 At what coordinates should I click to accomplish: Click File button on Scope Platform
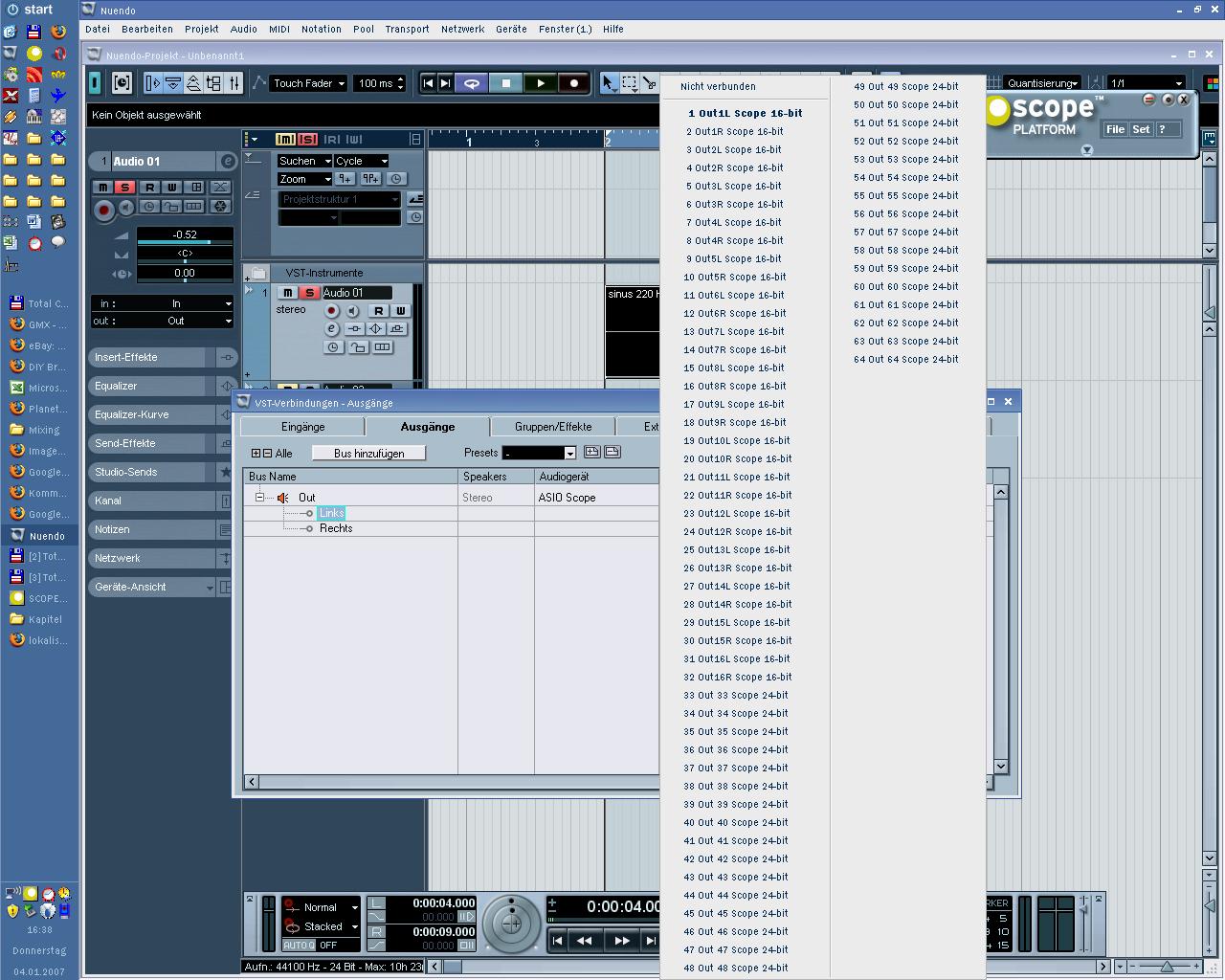pos(1115,129)
